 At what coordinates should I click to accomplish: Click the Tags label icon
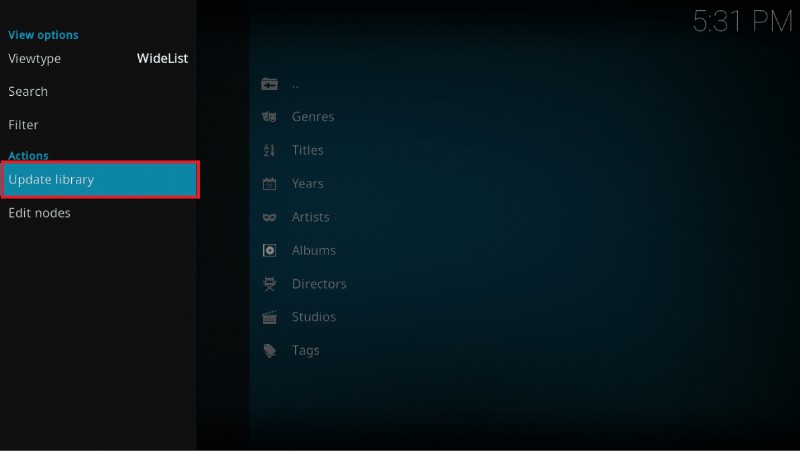[x=269, y=350]
